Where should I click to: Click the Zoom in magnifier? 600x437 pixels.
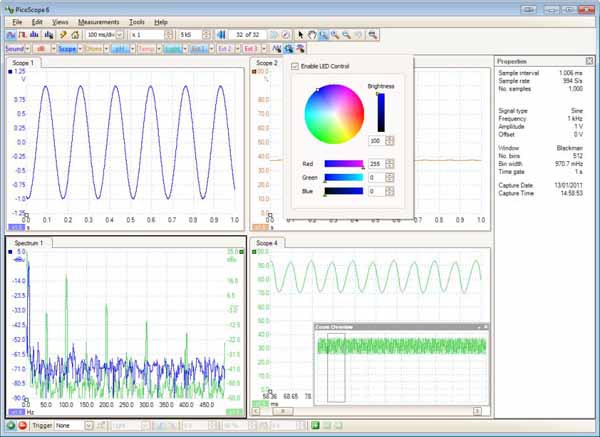pyautogui.click(x=335, y=35)
